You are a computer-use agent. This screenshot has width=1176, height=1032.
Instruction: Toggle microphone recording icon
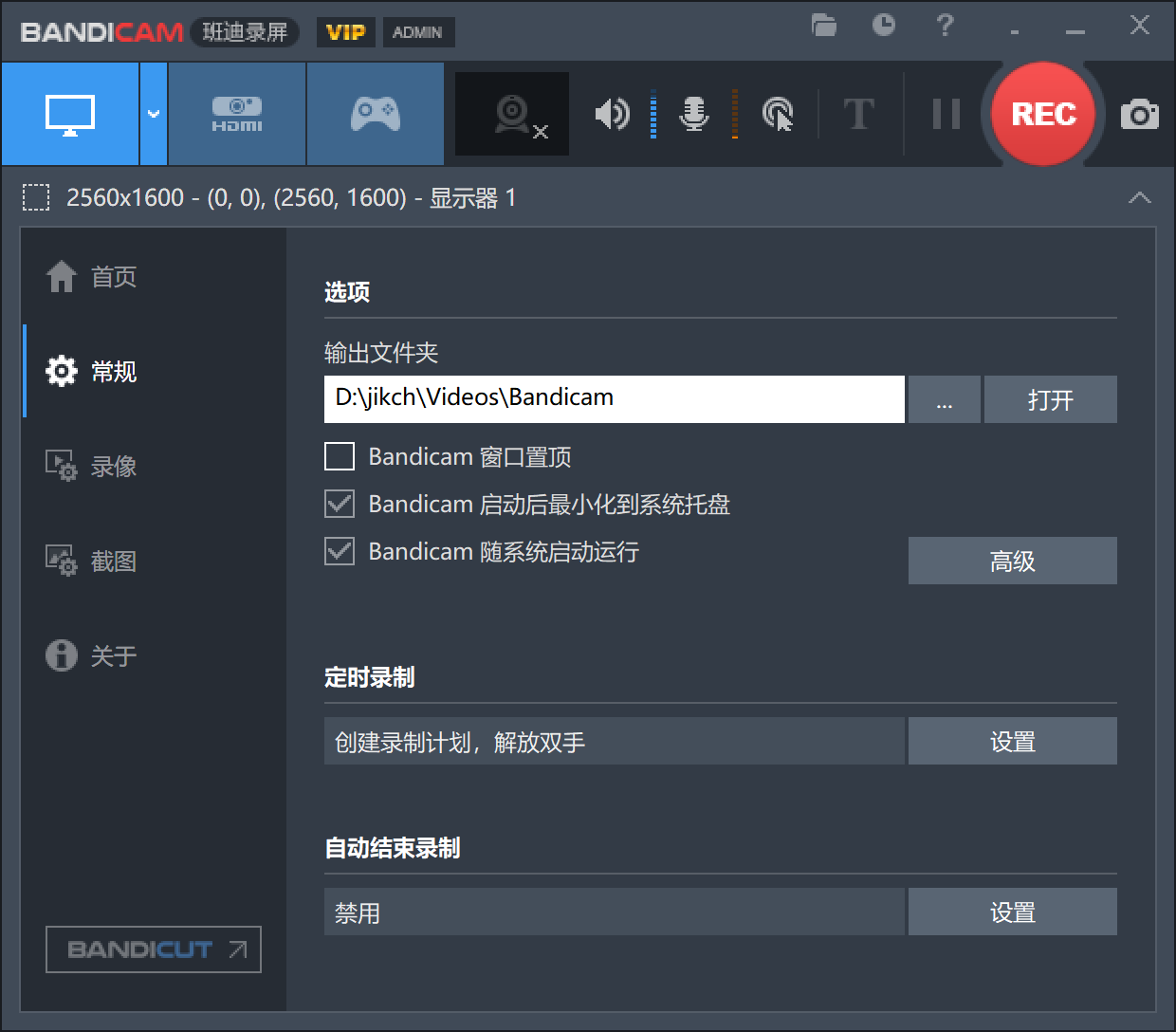(x=694, y=115)
